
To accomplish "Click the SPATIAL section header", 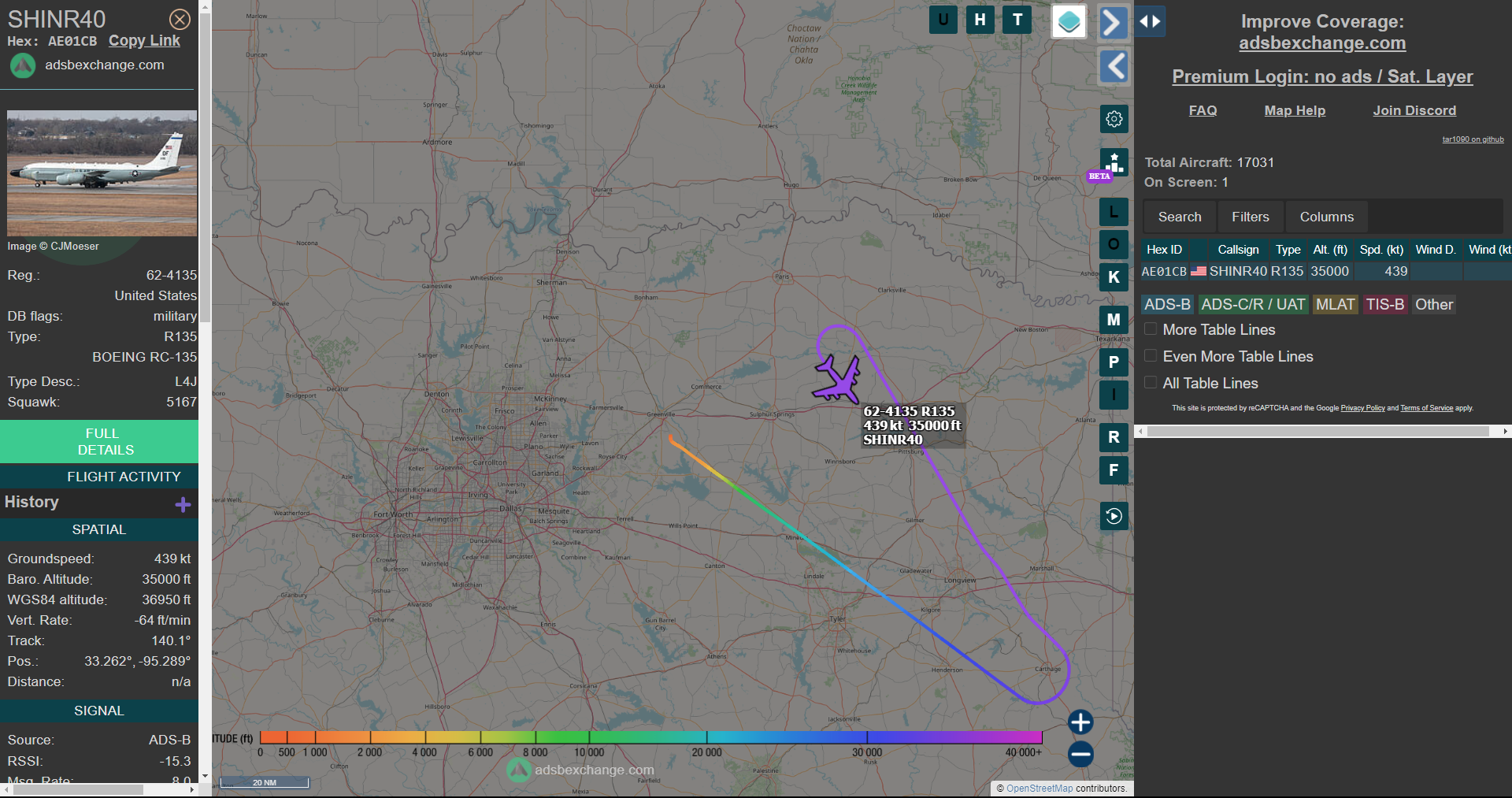I will click(x=99, y=529).
